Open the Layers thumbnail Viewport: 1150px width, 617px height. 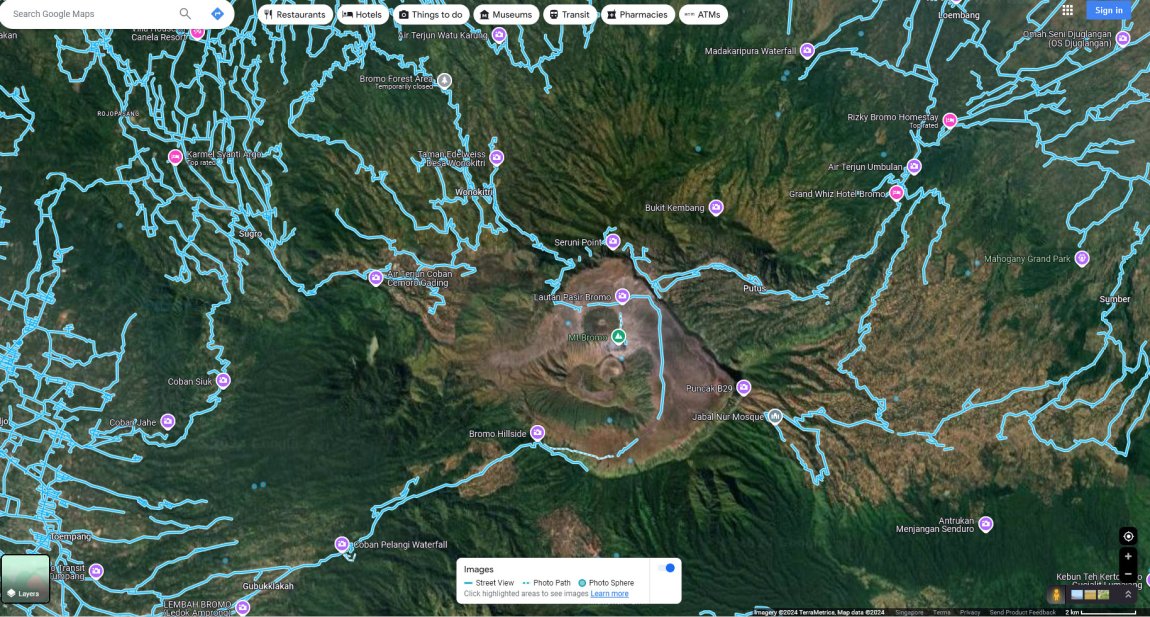point(26,579)
